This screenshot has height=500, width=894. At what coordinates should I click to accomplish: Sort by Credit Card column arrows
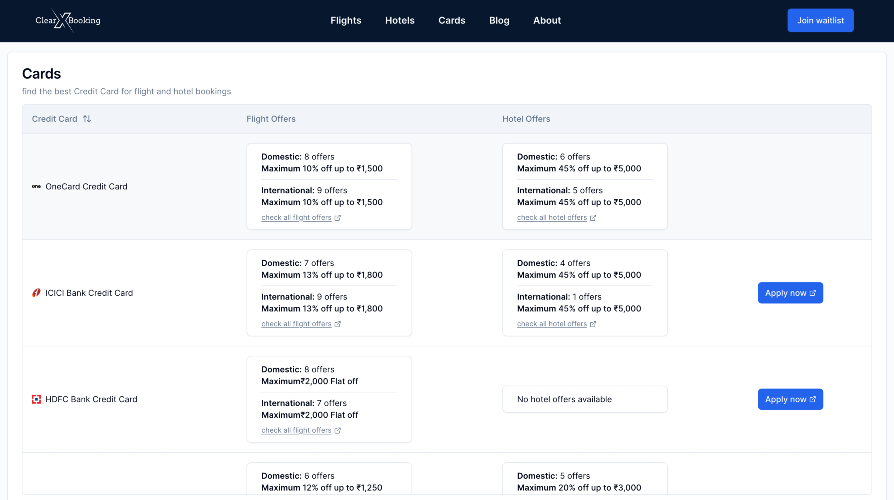tap(87, 119)
